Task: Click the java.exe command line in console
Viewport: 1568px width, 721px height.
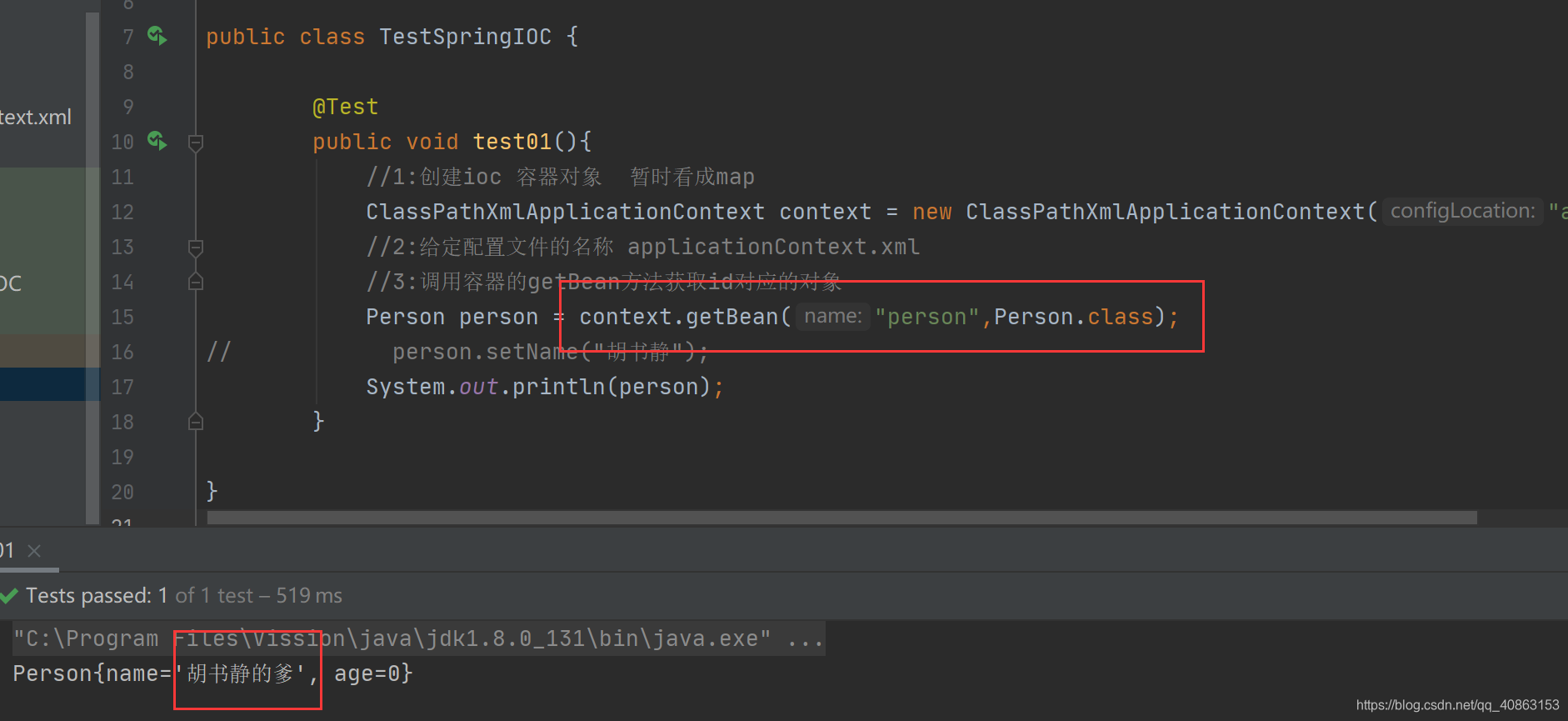Action: (418, 638)
